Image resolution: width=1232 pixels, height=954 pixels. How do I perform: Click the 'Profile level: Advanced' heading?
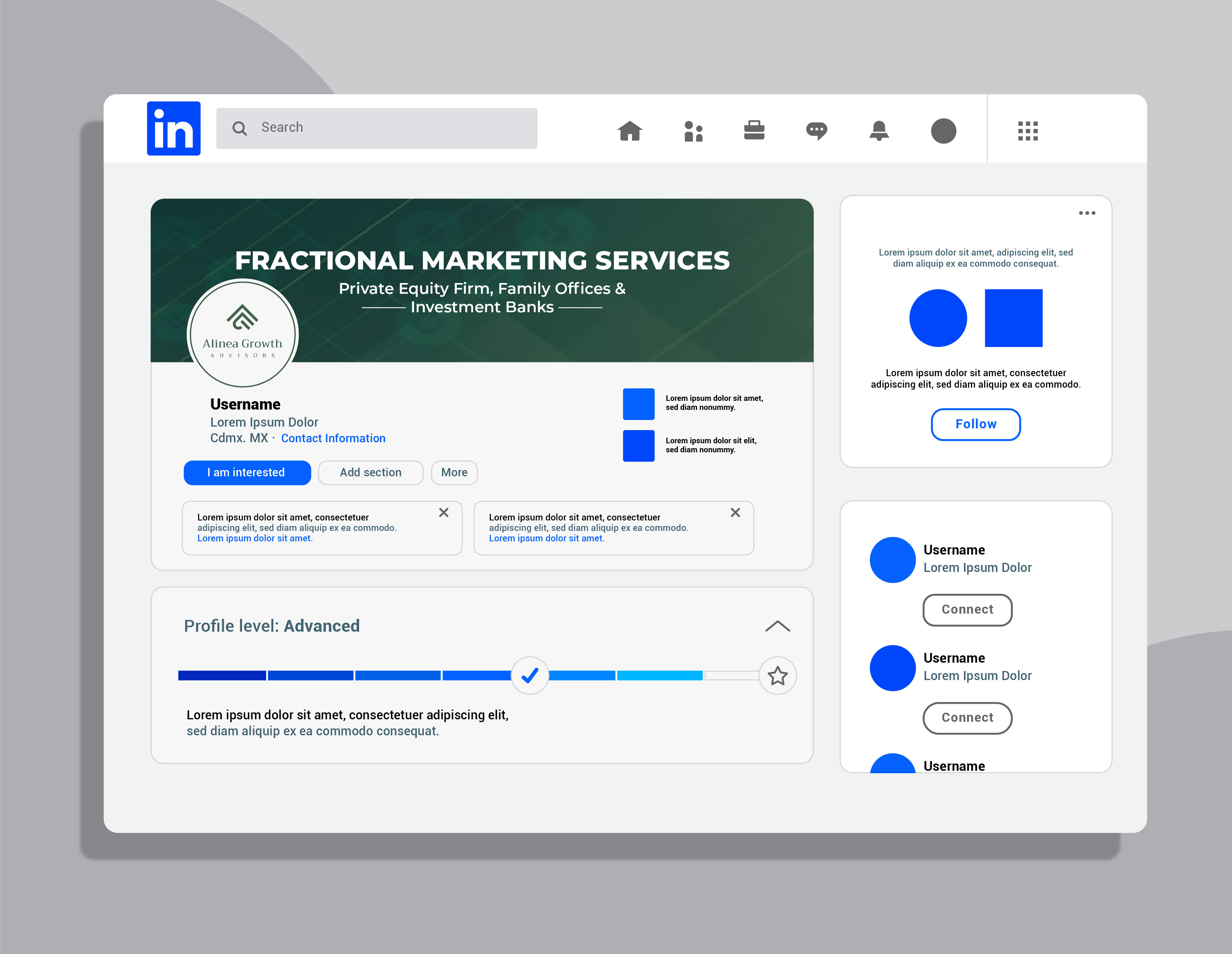(272, 626)
